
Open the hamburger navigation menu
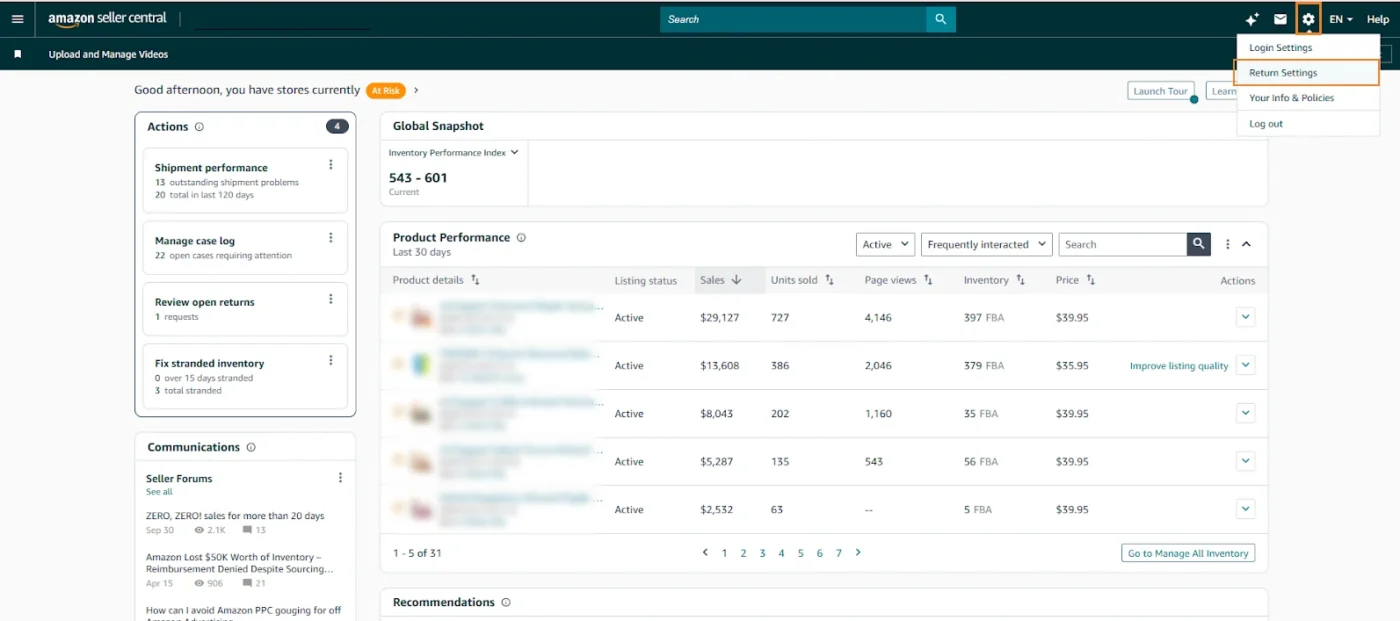click(x=17, y=19)
